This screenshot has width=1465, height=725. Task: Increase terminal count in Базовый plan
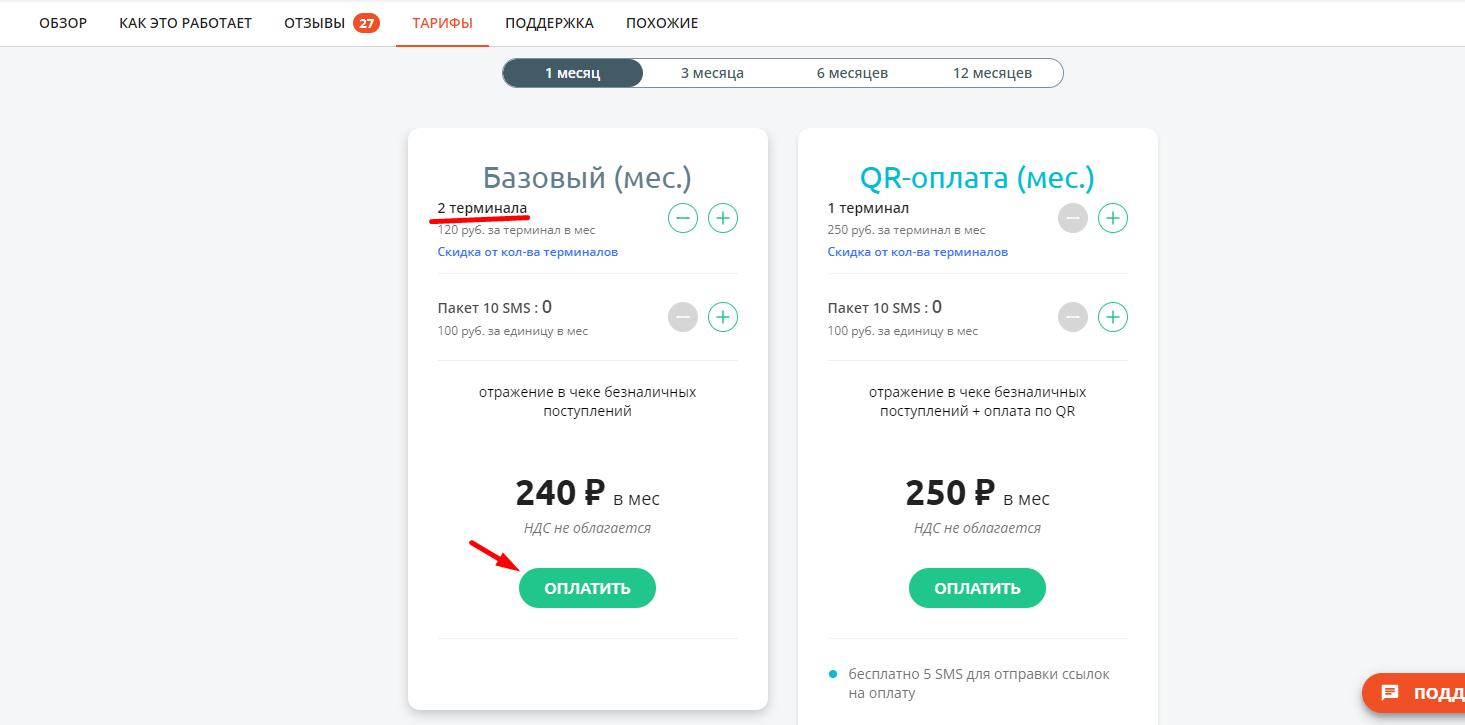point(723,217)
